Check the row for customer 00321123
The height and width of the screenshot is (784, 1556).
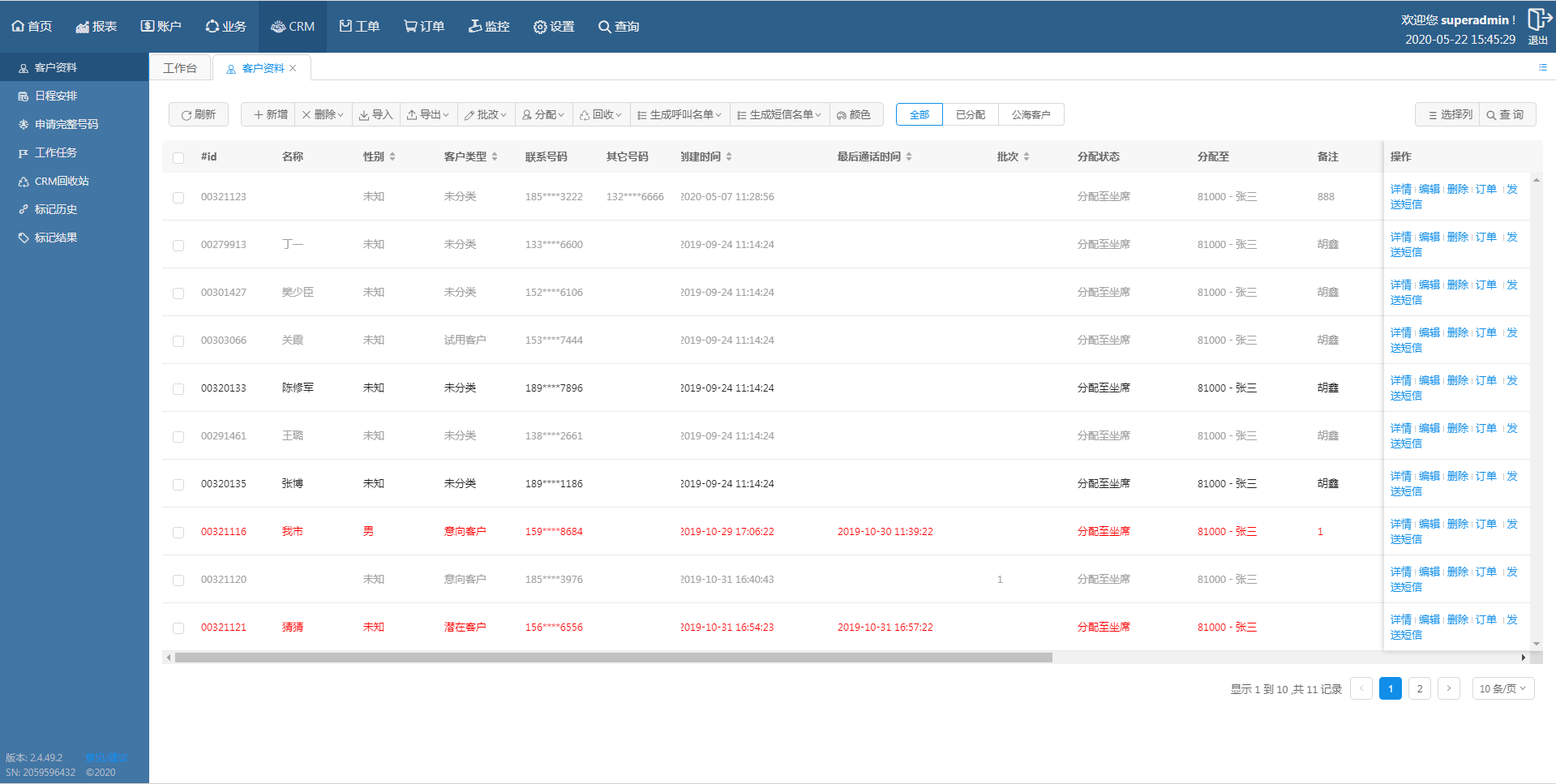point(178,198)
